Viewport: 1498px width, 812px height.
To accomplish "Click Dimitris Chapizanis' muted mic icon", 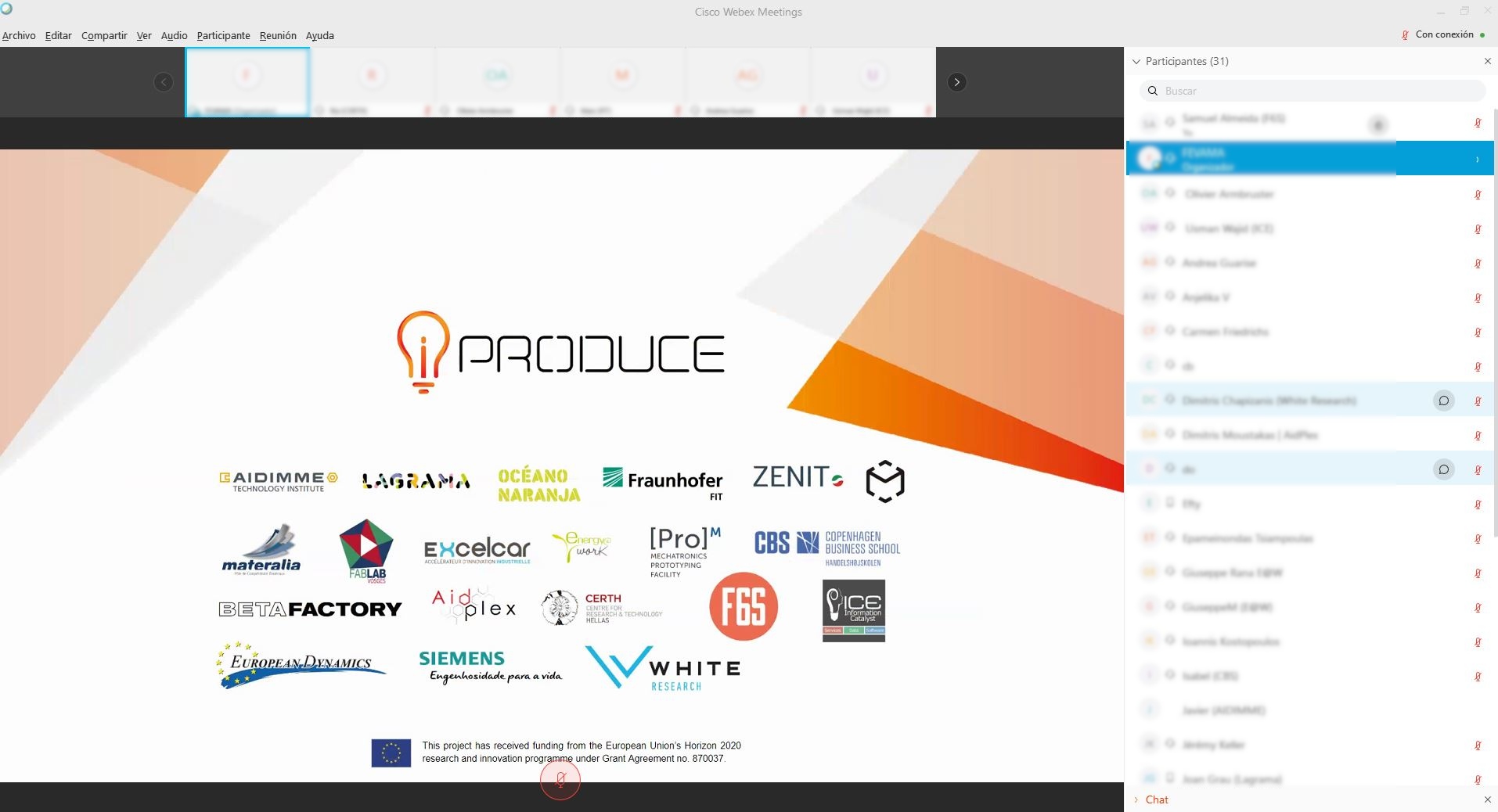I will tap(1478, 401).
